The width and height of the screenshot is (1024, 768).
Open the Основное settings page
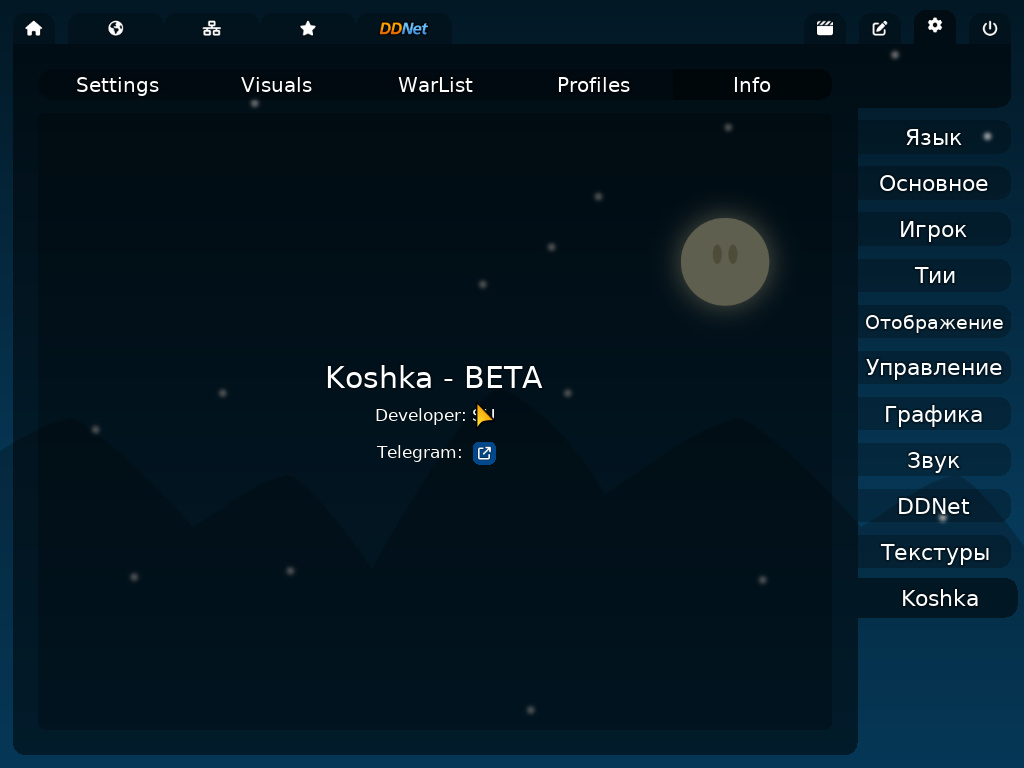(935, 184)
